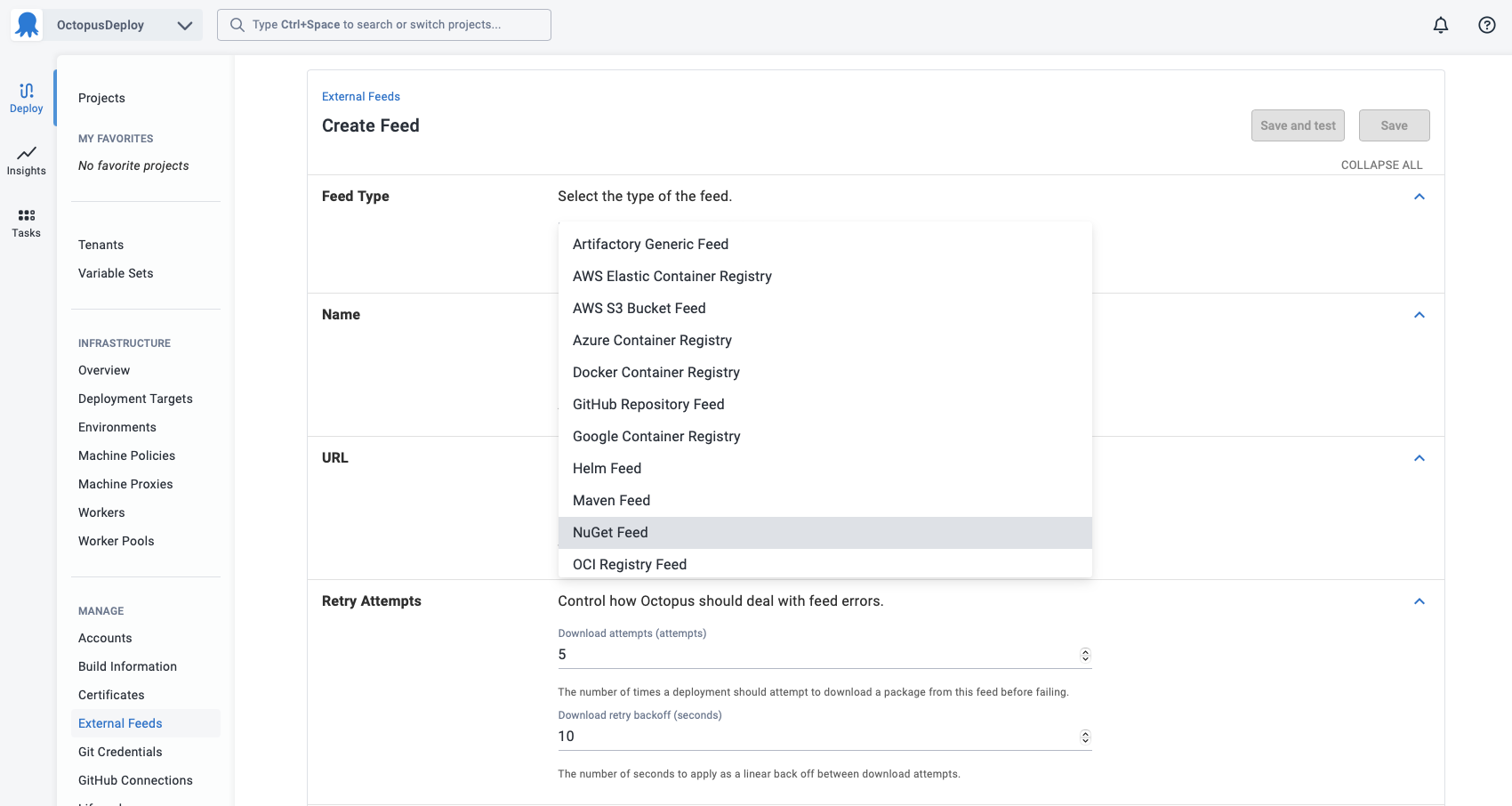The width and height of the screenshot is (1512, 806).
Task: Select OCI Registry Feed option
Action: (x=825, y=564)
